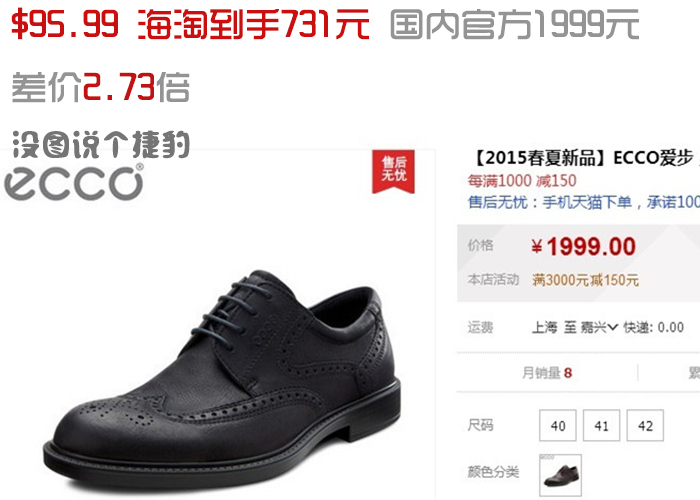The height and width of the screenshot is (500, 700).
Task: Click the 满3000元减150元 store activity
Action: click(x=585, y=280)
